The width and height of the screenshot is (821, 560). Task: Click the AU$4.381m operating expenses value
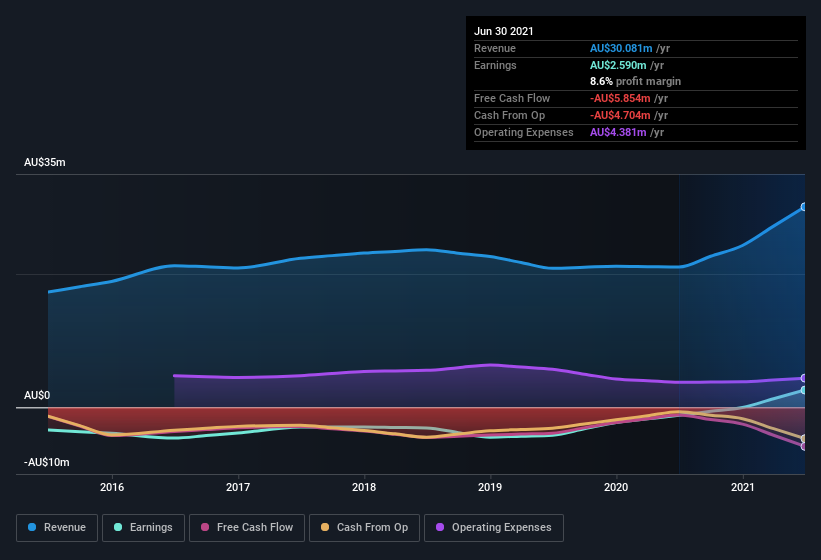pyautogui.click(x=618, y=132)
